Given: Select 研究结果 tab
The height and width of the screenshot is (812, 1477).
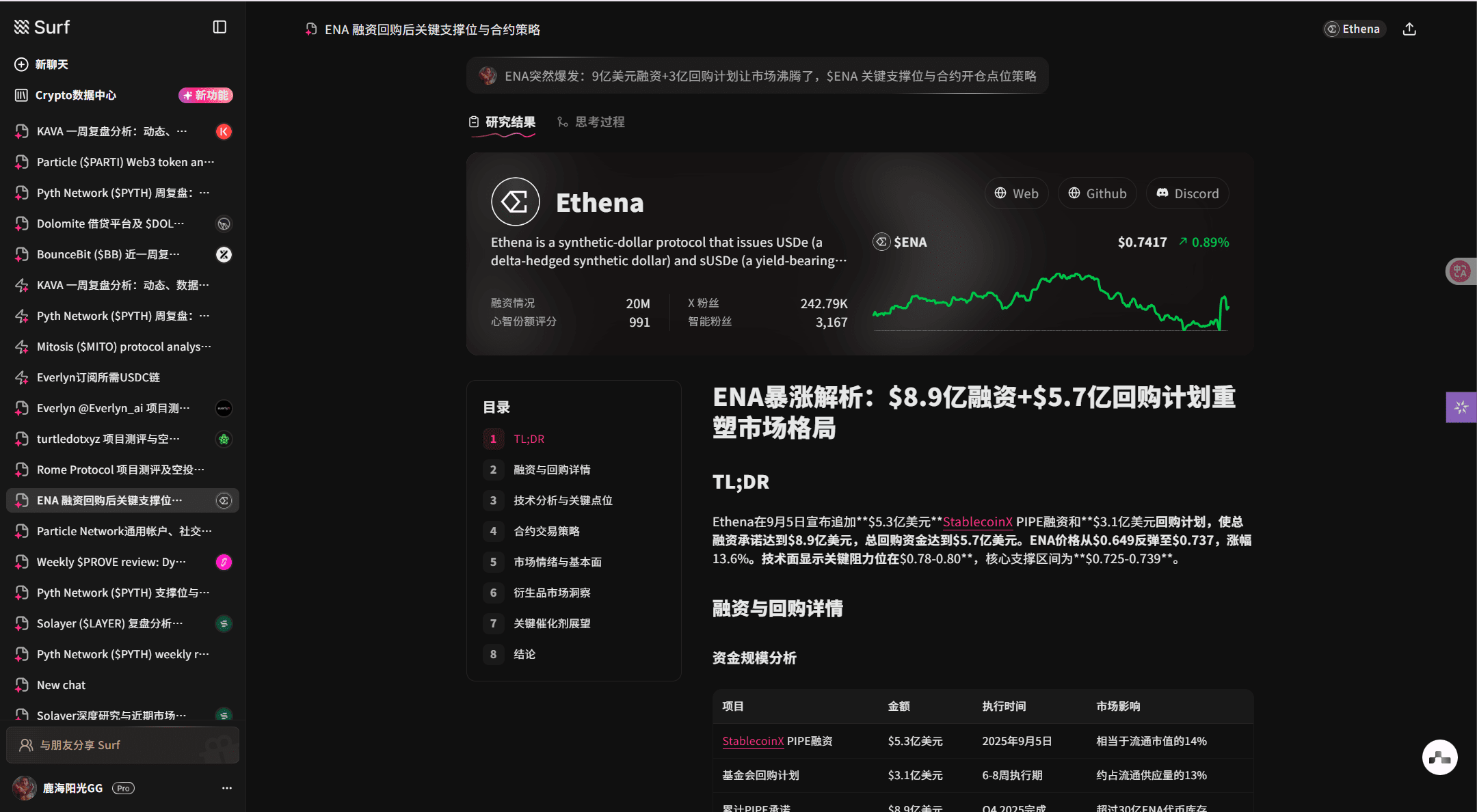Looking at the screenshot, I should 503,122.
